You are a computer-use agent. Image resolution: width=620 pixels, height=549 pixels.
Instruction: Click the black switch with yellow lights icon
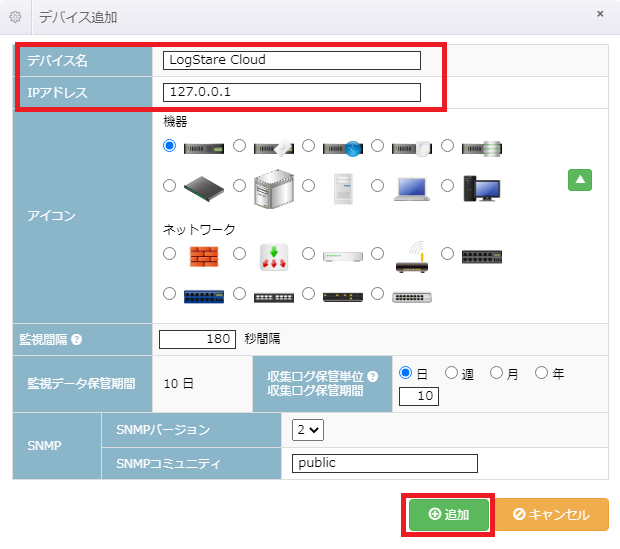[x=343, y=297]
